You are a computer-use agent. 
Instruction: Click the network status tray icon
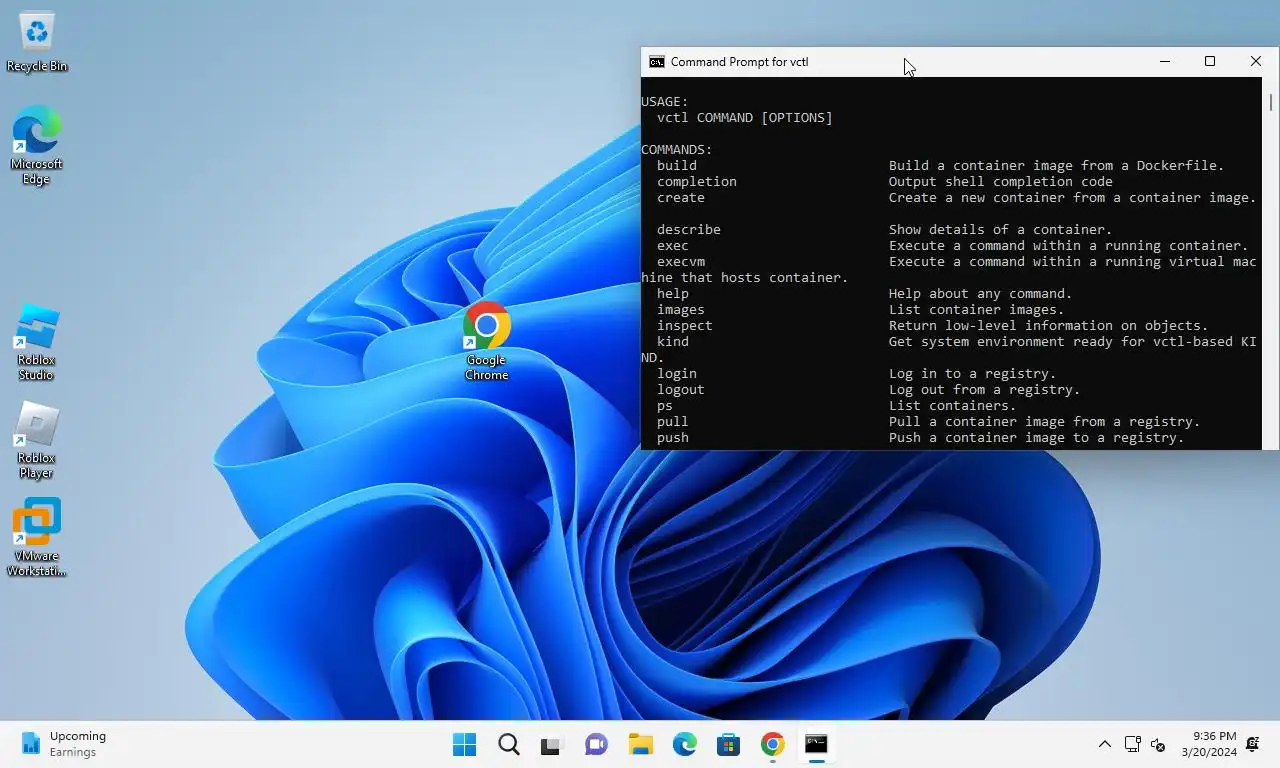pos(1132,744)
